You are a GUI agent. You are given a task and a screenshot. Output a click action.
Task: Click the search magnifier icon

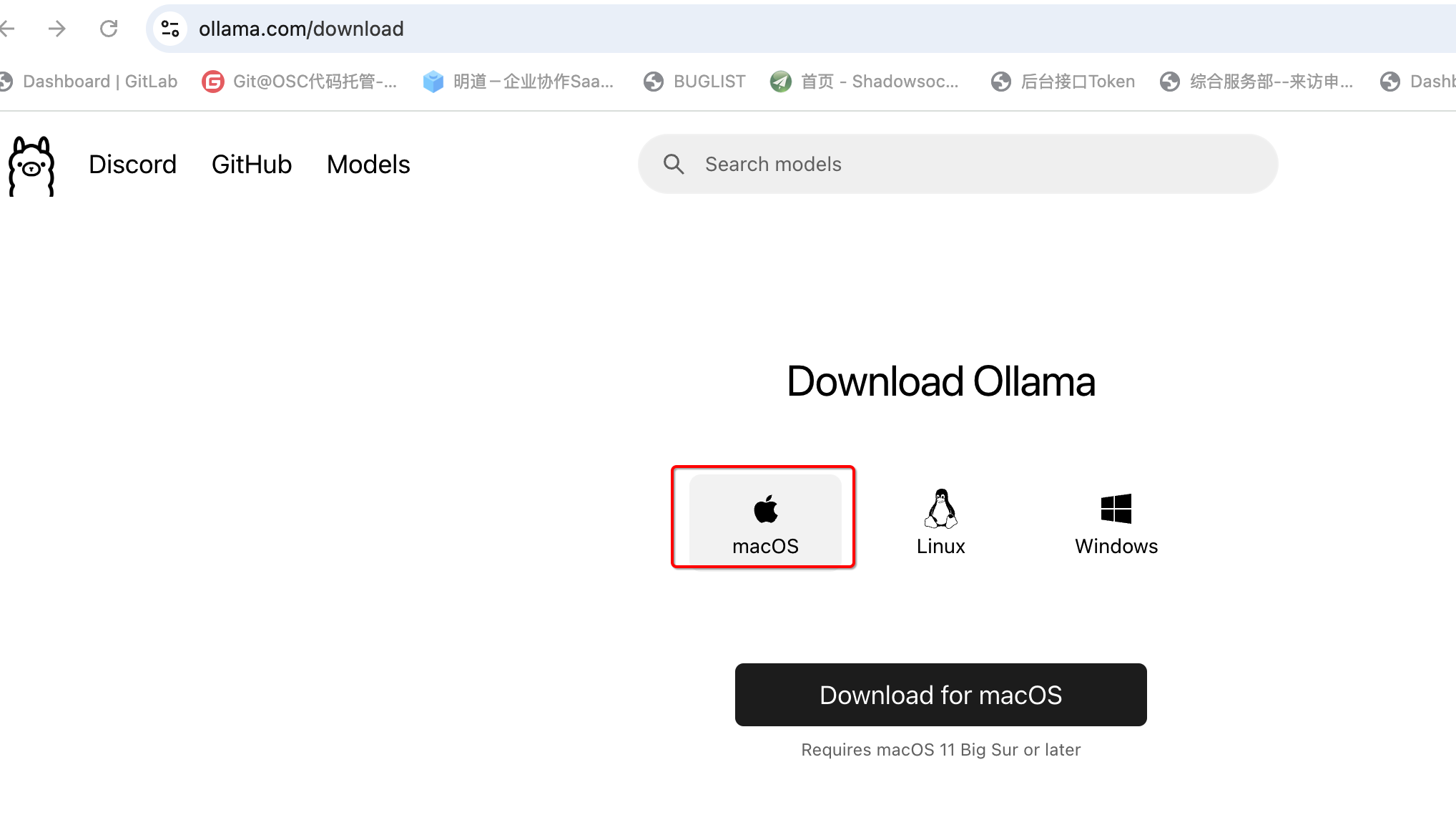674,165
